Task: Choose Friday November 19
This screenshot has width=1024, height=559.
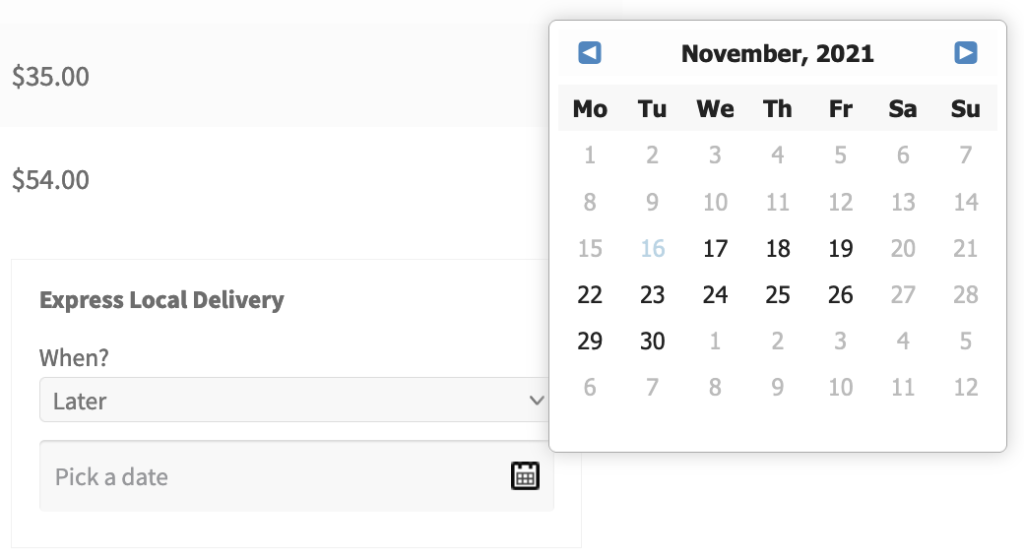Action: (x=840, y=249)
